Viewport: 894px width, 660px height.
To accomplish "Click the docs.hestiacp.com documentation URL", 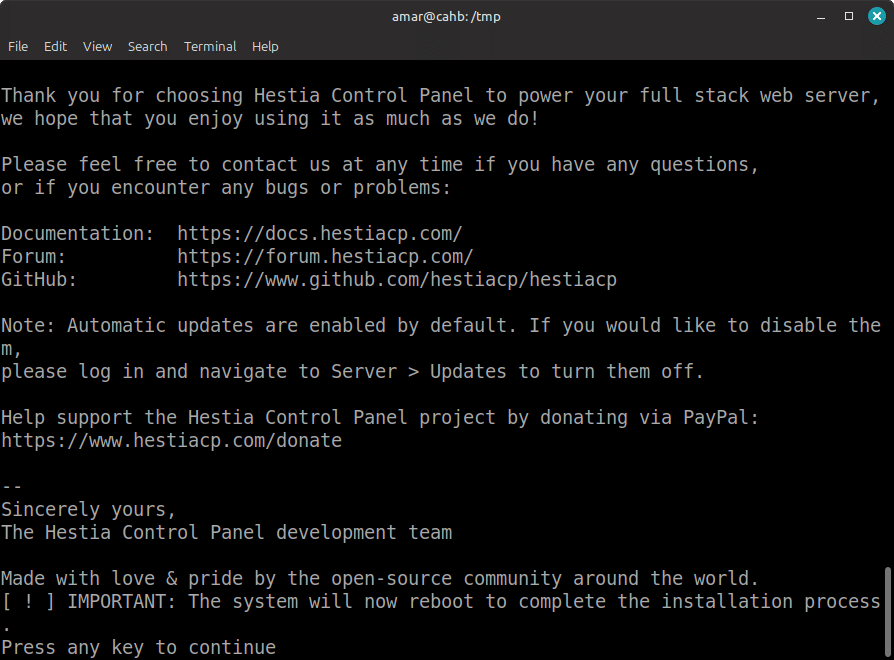I will point(319,234).
